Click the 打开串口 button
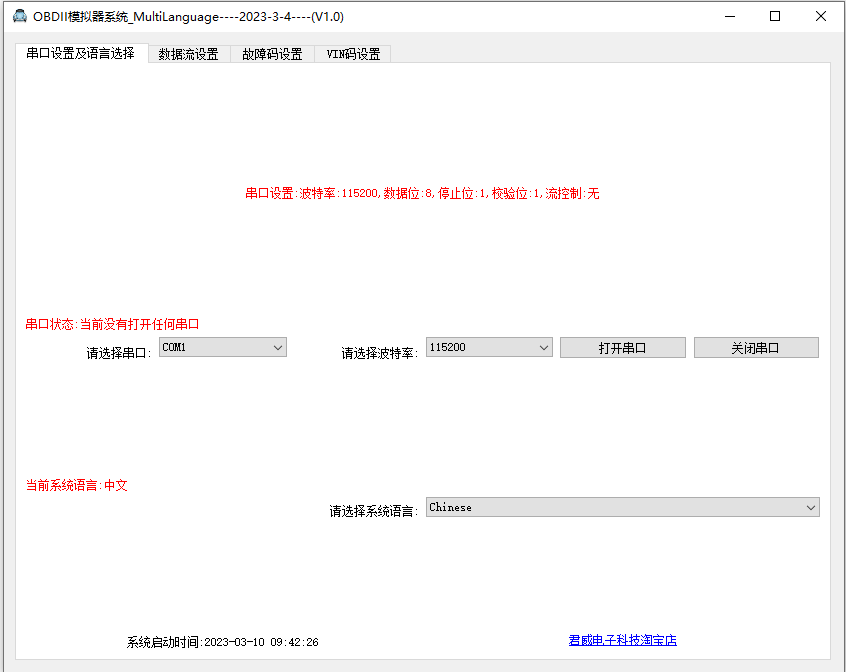Screen dimensions: 846x672 [622, 347]
